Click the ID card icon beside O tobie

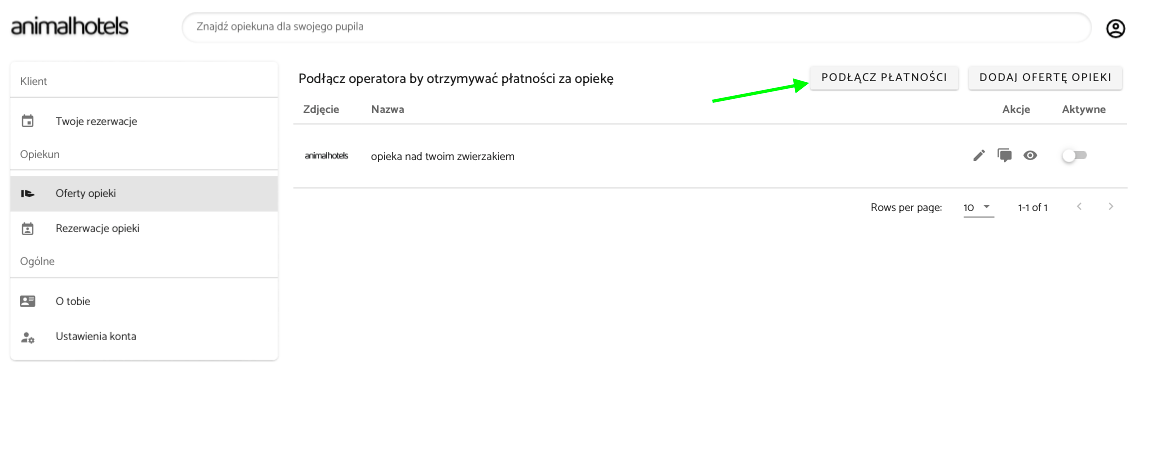[28, 301]
